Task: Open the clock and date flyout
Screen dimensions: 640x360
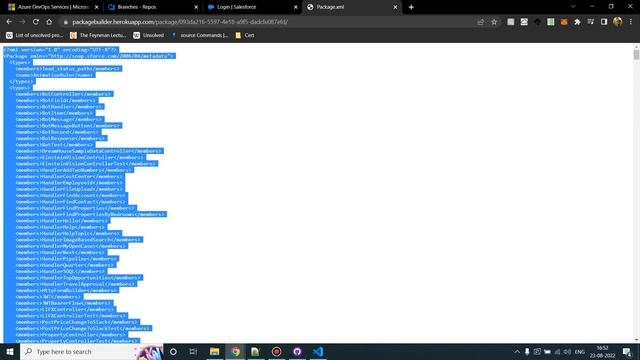Action: (x=602, y=352)
